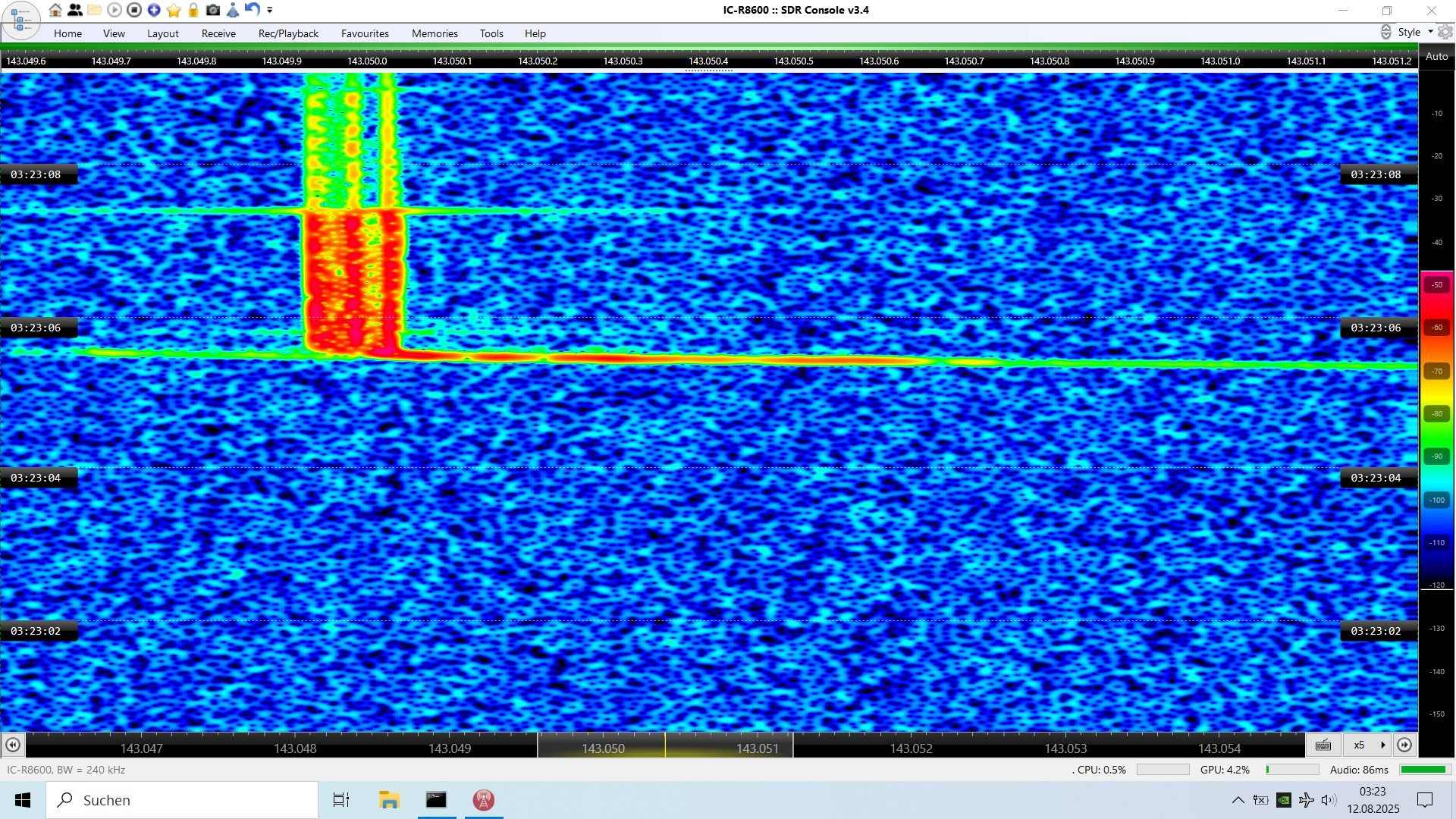This screenshot has width=1456, height=819.
Task: Click the camera screenshot icon
Action: (213, 10)
